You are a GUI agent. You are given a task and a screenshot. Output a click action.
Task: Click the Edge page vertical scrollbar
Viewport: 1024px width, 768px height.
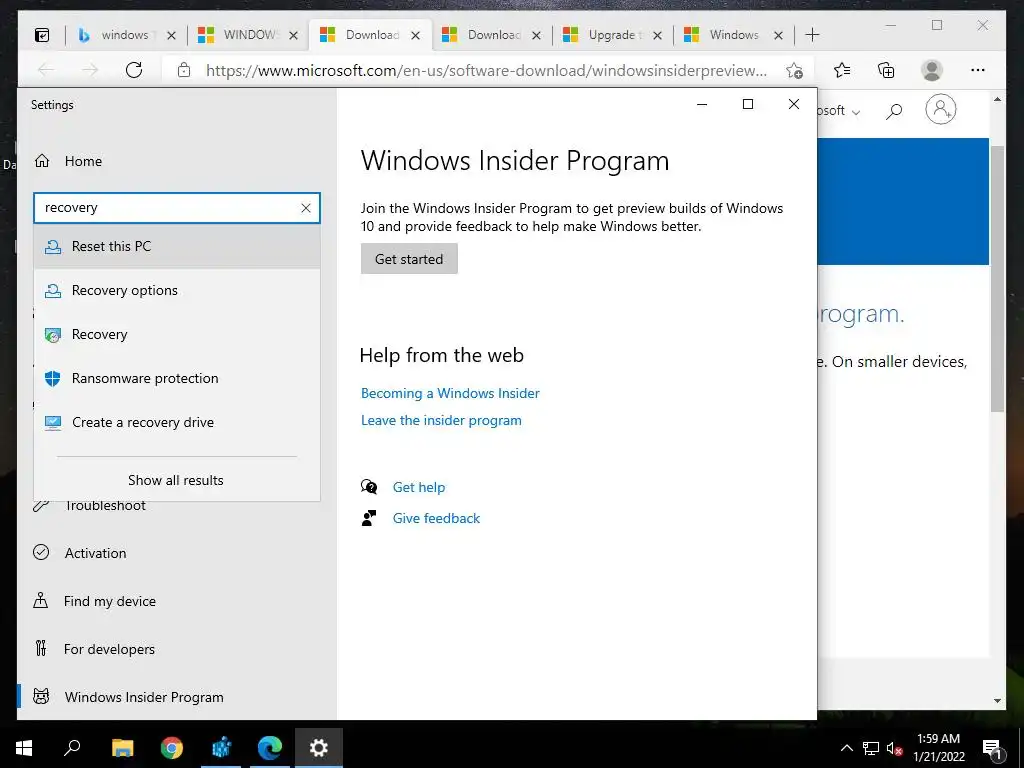pos(997,279)
